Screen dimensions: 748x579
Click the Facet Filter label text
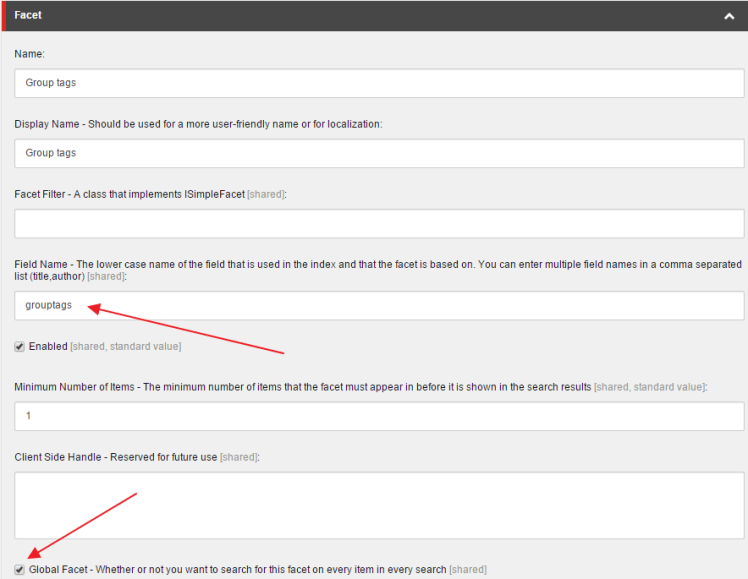point(129,194)
